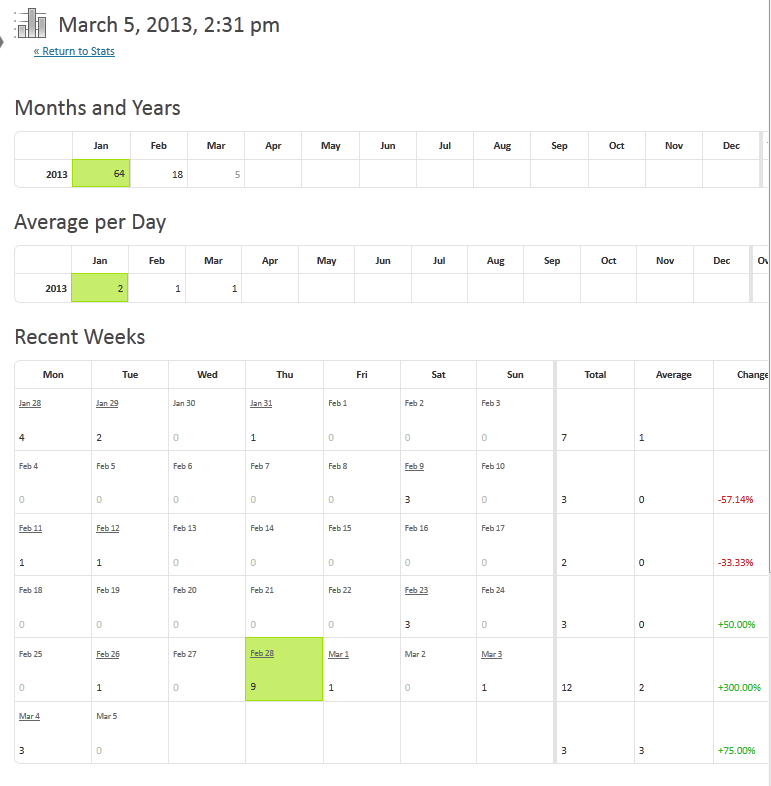Screen dimensions: 771x786
Task: Select the Feb 9 date link
Action: 414,466
